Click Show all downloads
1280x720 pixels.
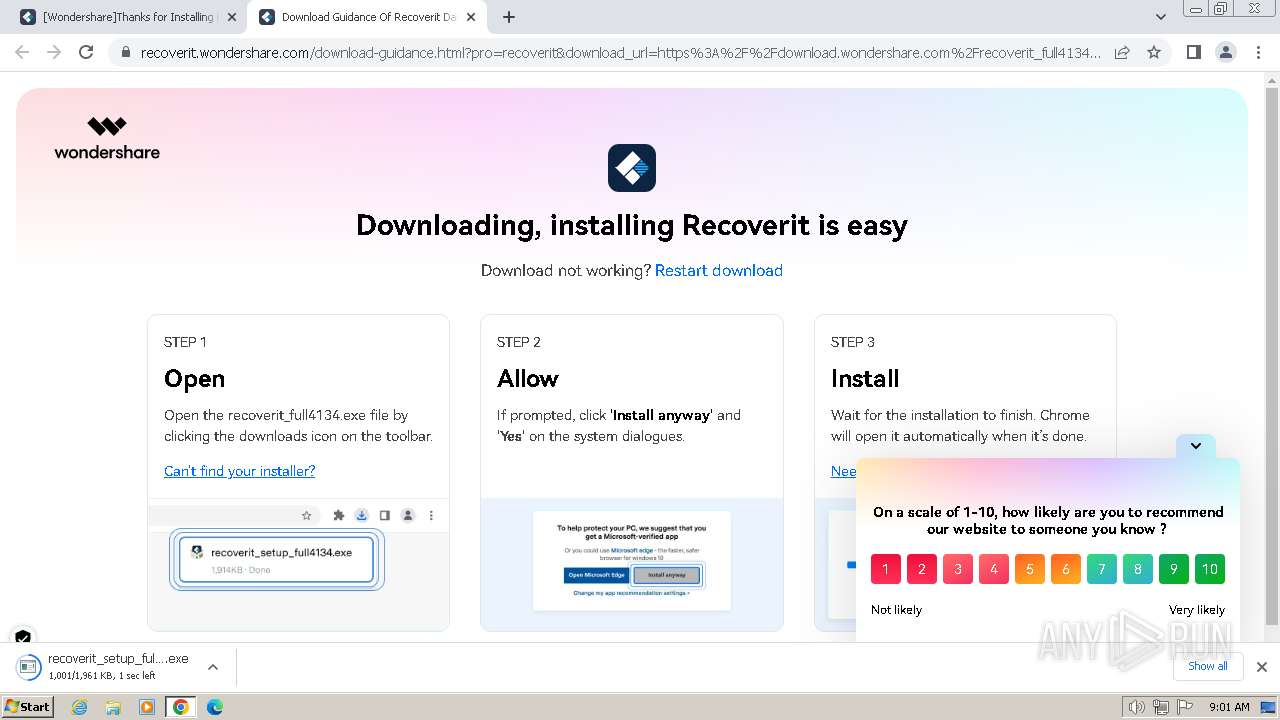(x=1208, y=666)
